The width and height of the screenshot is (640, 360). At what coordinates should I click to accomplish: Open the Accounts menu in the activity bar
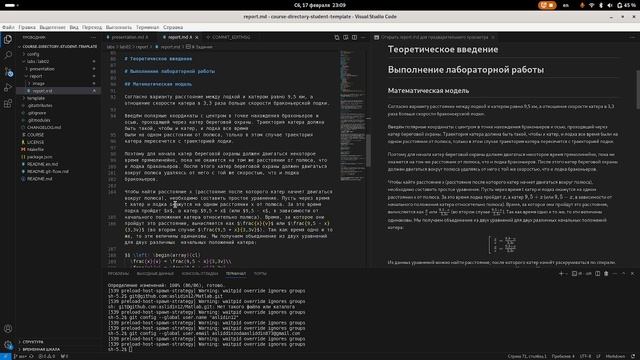8,329
